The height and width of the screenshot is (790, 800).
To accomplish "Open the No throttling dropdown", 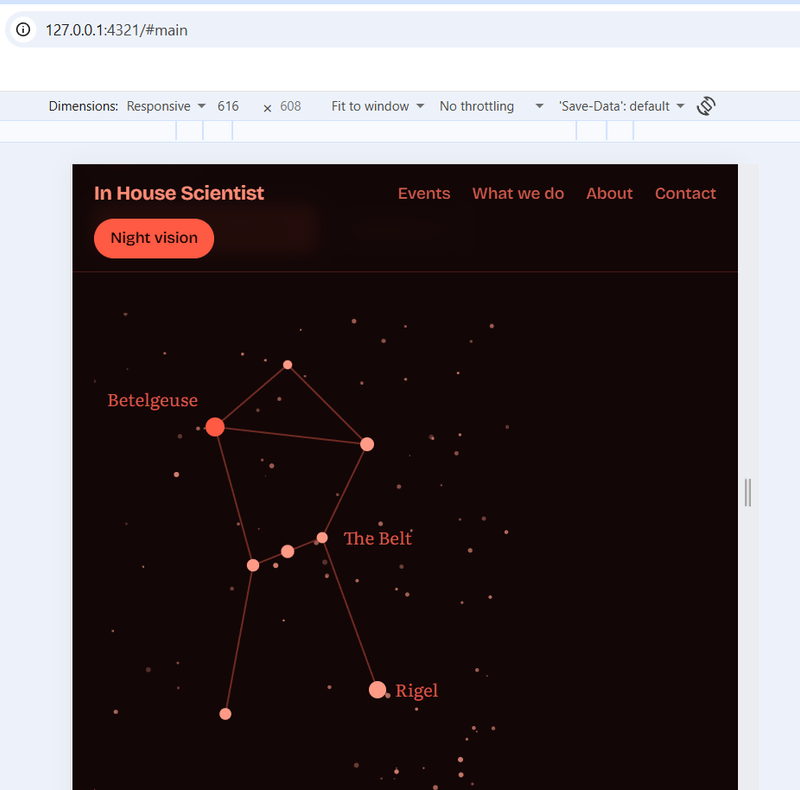I will tap(491, 106).
